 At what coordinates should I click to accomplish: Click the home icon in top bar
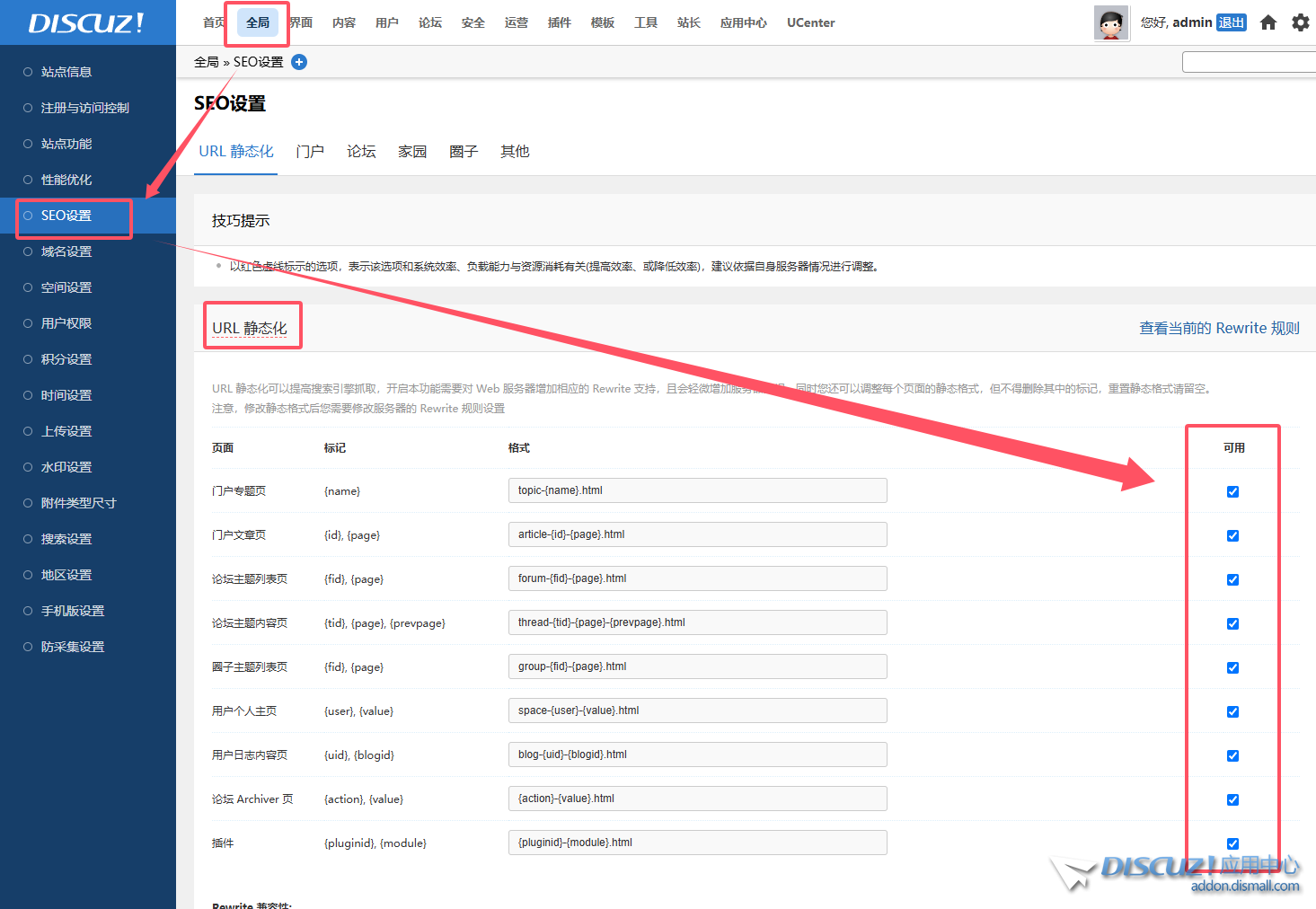coord(1267,22)
